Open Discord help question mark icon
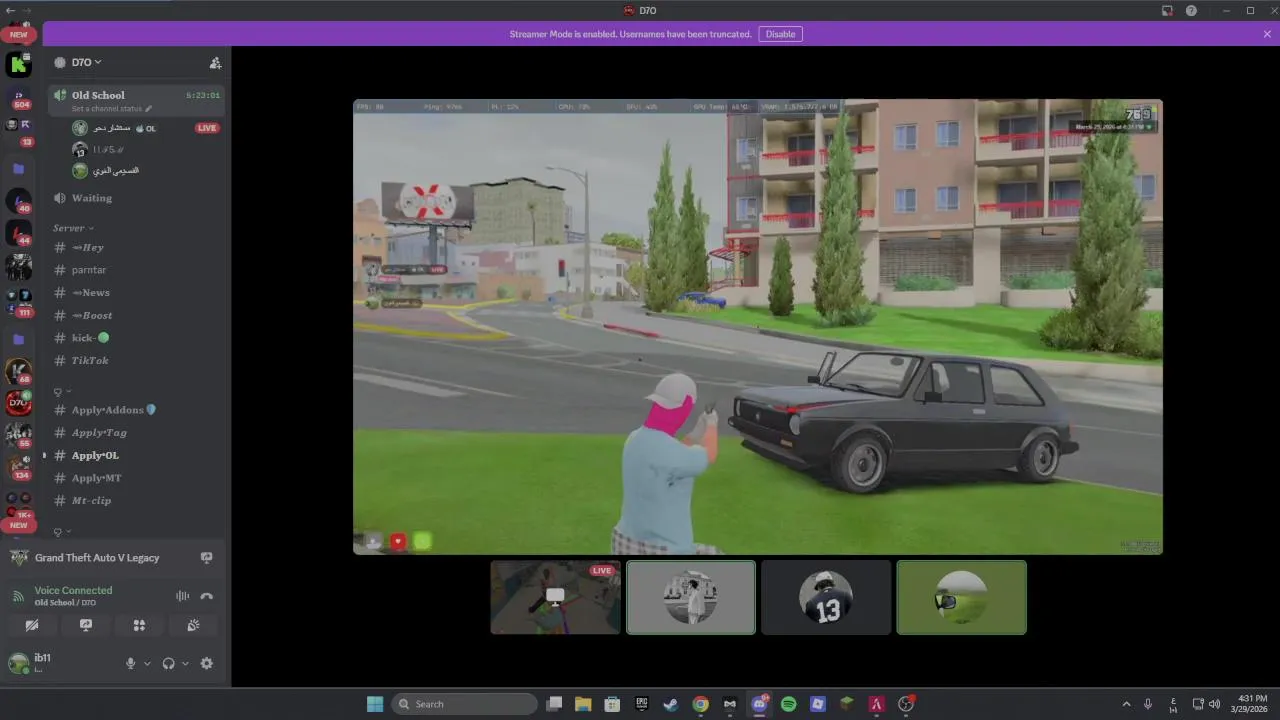 pos(1191,10)
